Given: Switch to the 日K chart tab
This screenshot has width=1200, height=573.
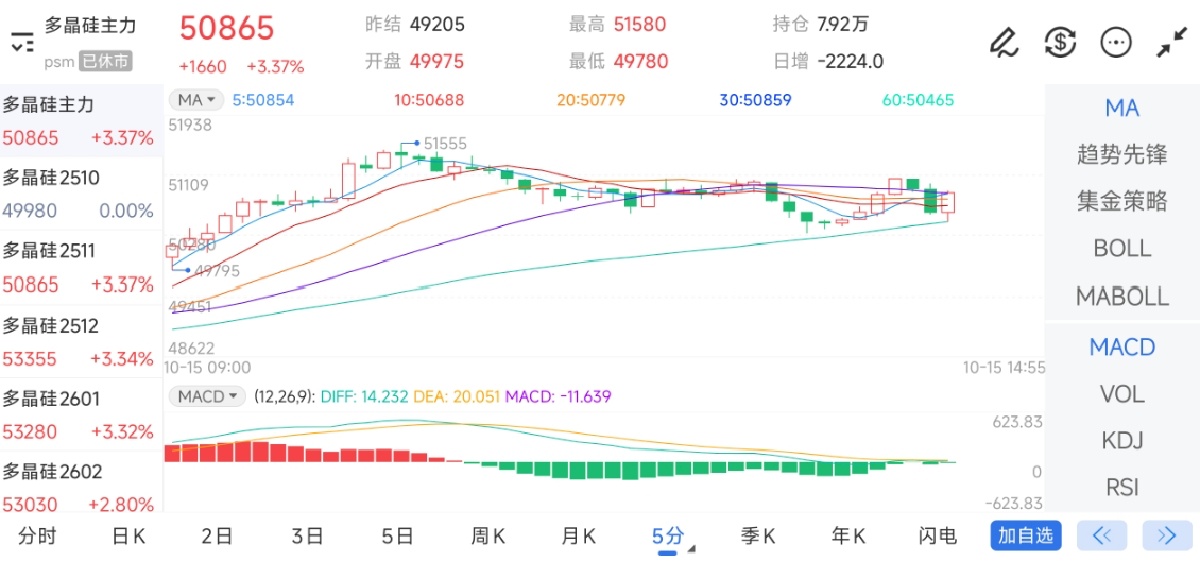Looking at the screenshot, I should 128,536.
